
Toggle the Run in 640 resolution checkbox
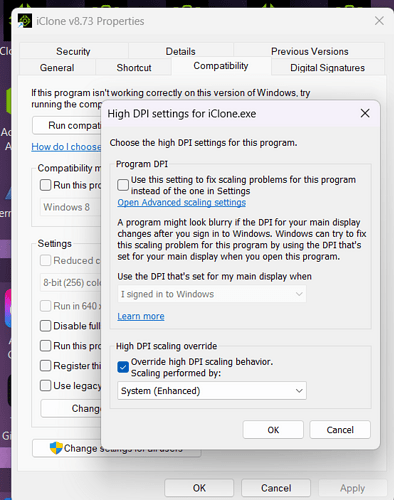click(x=45, y=306)
